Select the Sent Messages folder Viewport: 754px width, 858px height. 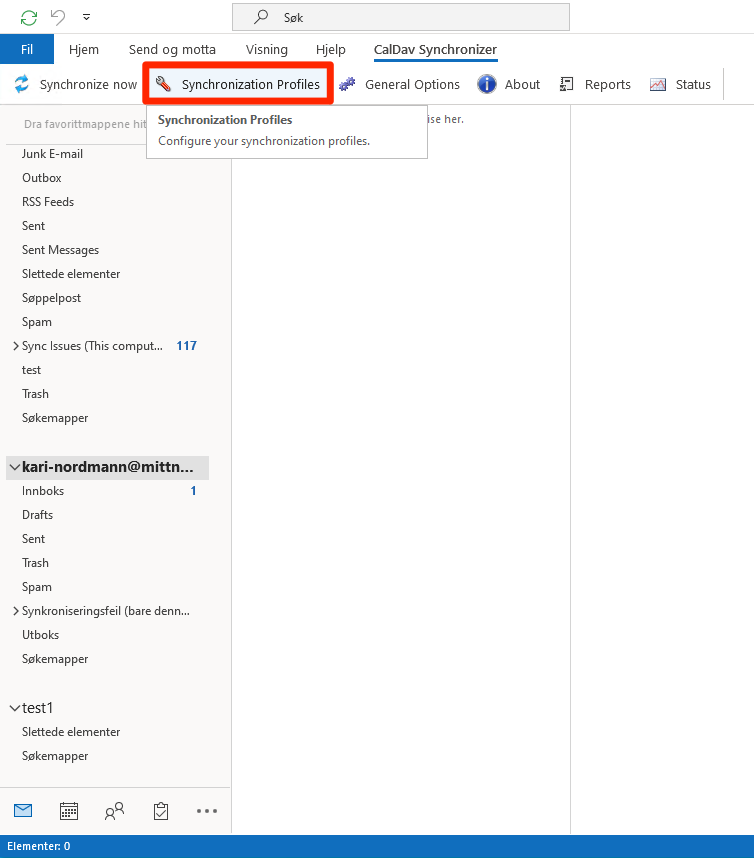point(60,250)
